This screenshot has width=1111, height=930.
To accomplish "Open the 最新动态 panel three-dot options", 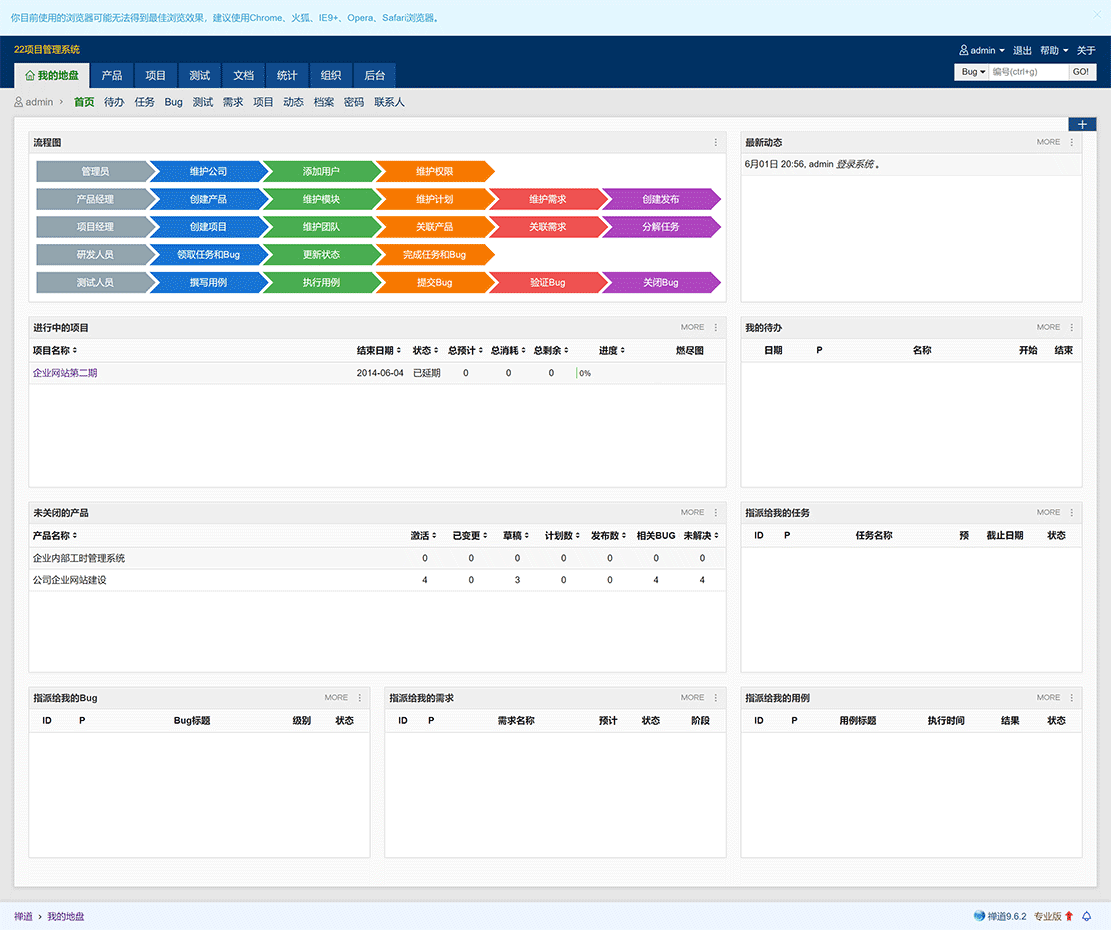I will pos(1071,143).
